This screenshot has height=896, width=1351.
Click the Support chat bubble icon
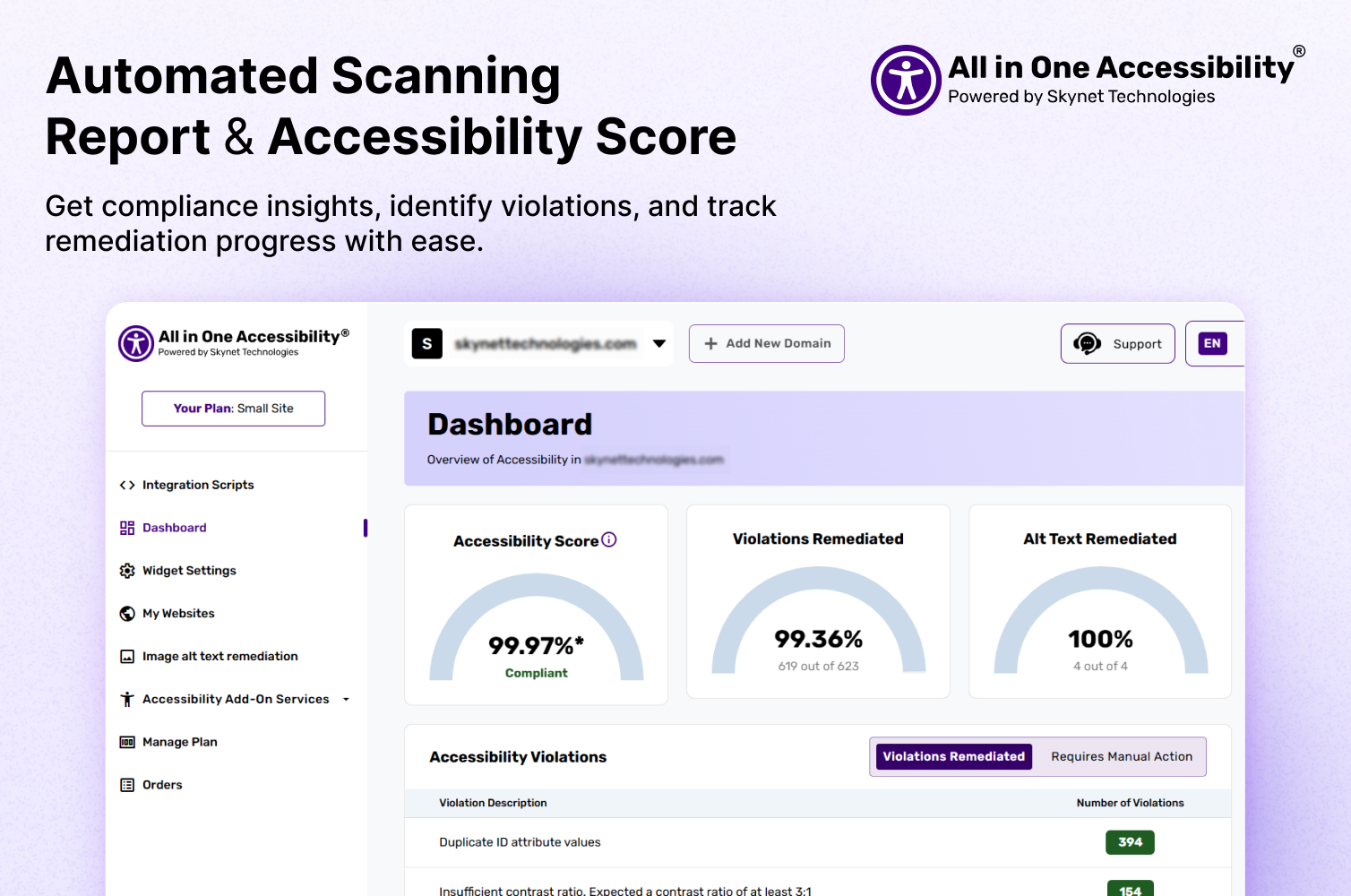[x=1087, y=344]
